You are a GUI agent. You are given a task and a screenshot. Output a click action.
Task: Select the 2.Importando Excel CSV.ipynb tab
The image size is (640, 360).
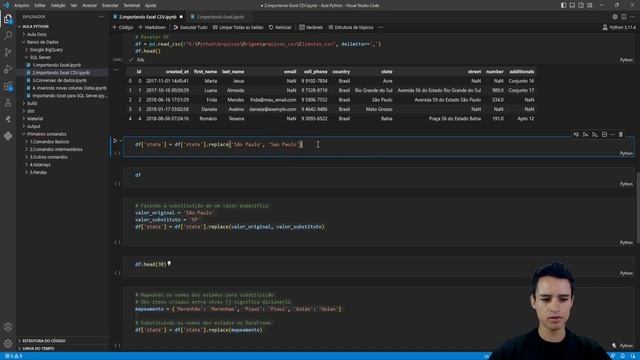coord(148,17)
